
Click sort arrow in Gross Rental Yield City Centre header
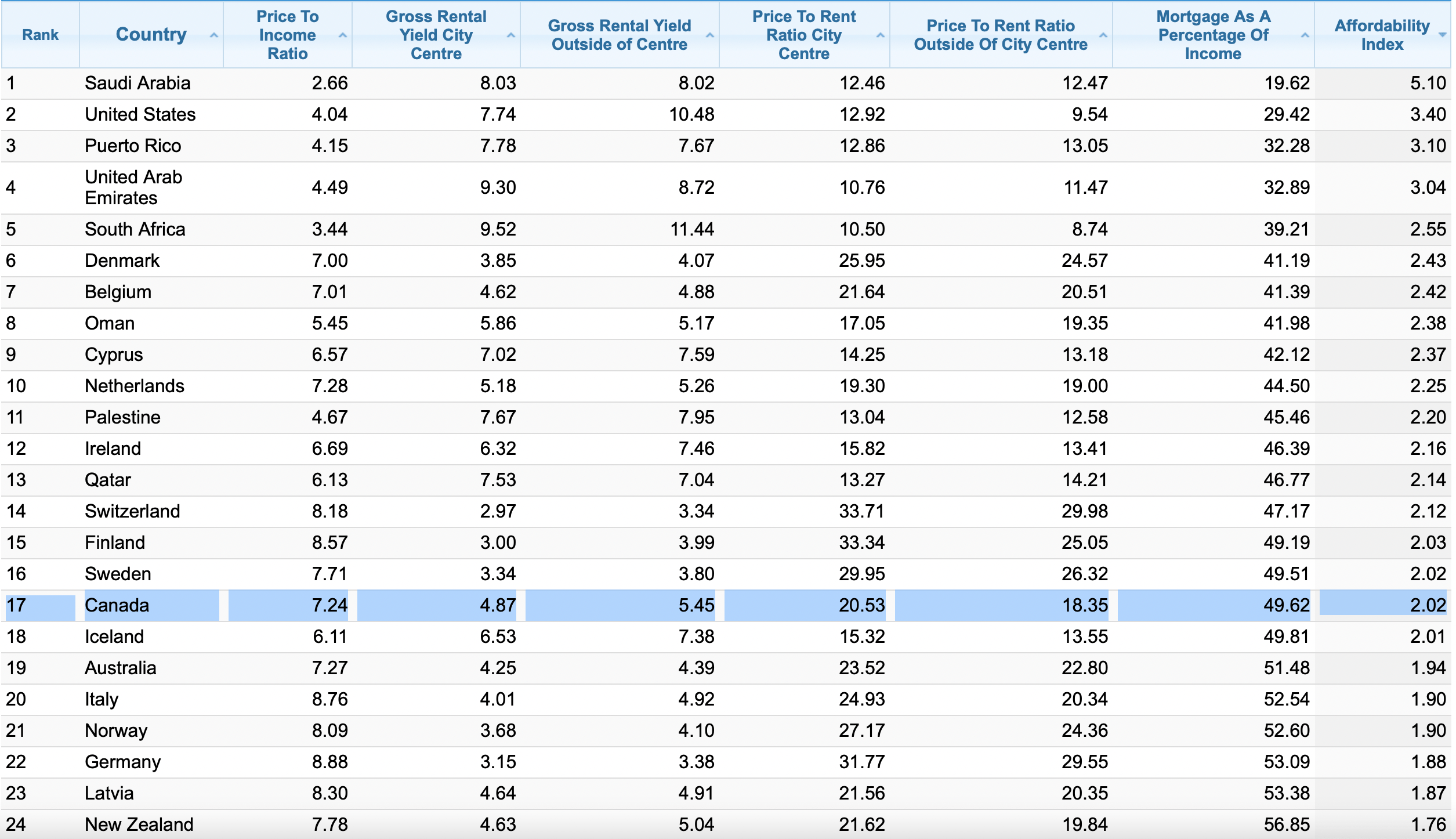point(510,35)
